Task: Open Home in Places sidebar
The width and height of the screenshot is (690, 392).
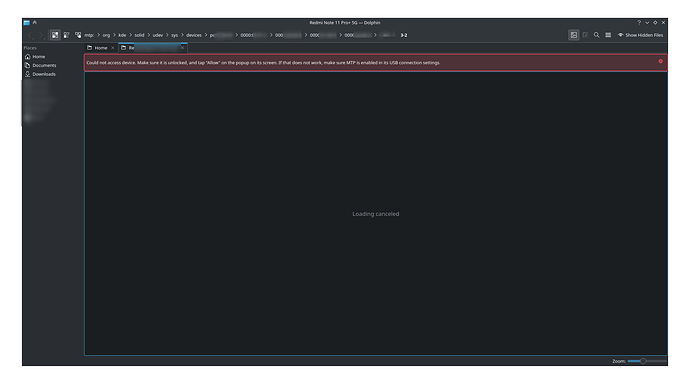Action: [38, 57]
